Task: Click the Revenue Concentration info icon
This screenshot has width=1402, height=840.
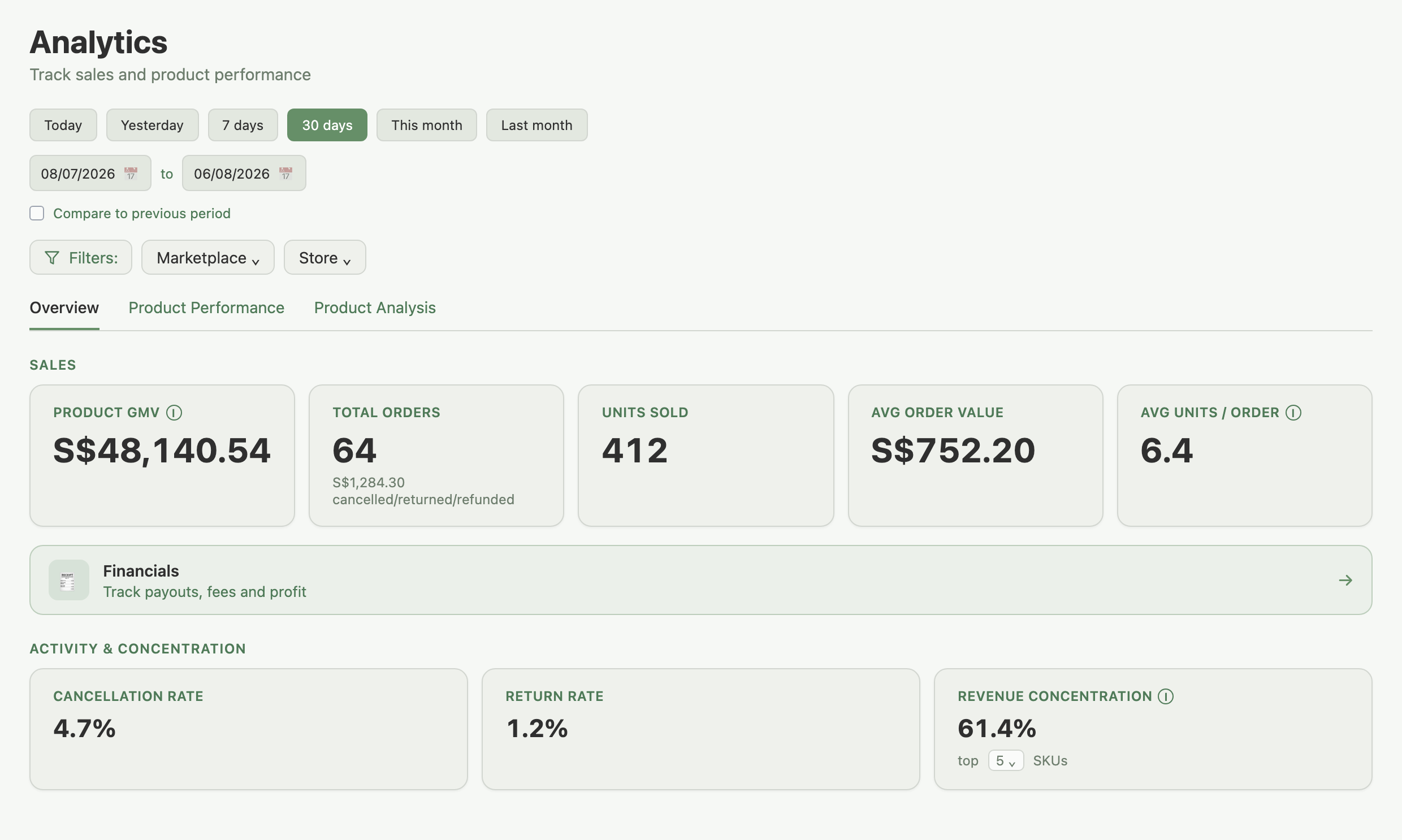Action: (x=1165, y=696)
